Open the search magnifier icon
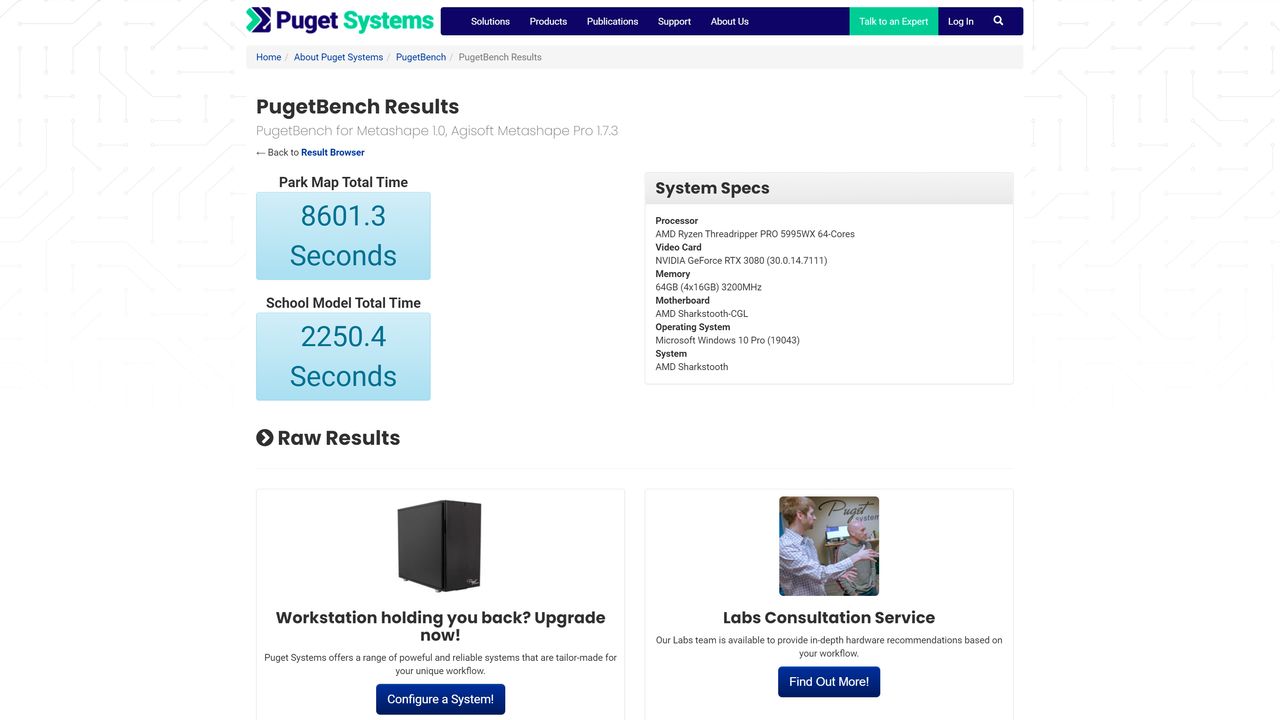 click(x=998, y=21)
